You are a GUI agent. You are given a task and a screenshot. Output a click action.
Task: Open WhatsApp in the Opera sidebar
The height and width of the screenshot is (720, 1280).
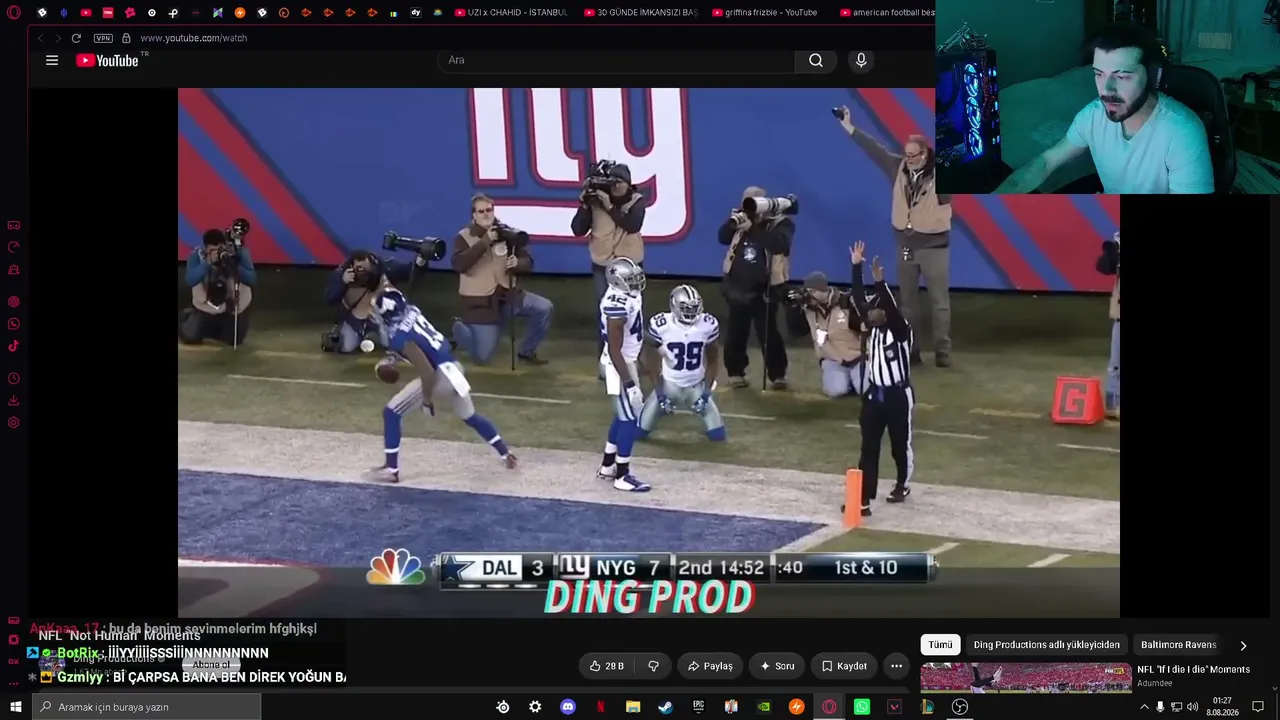pos(14,324)
